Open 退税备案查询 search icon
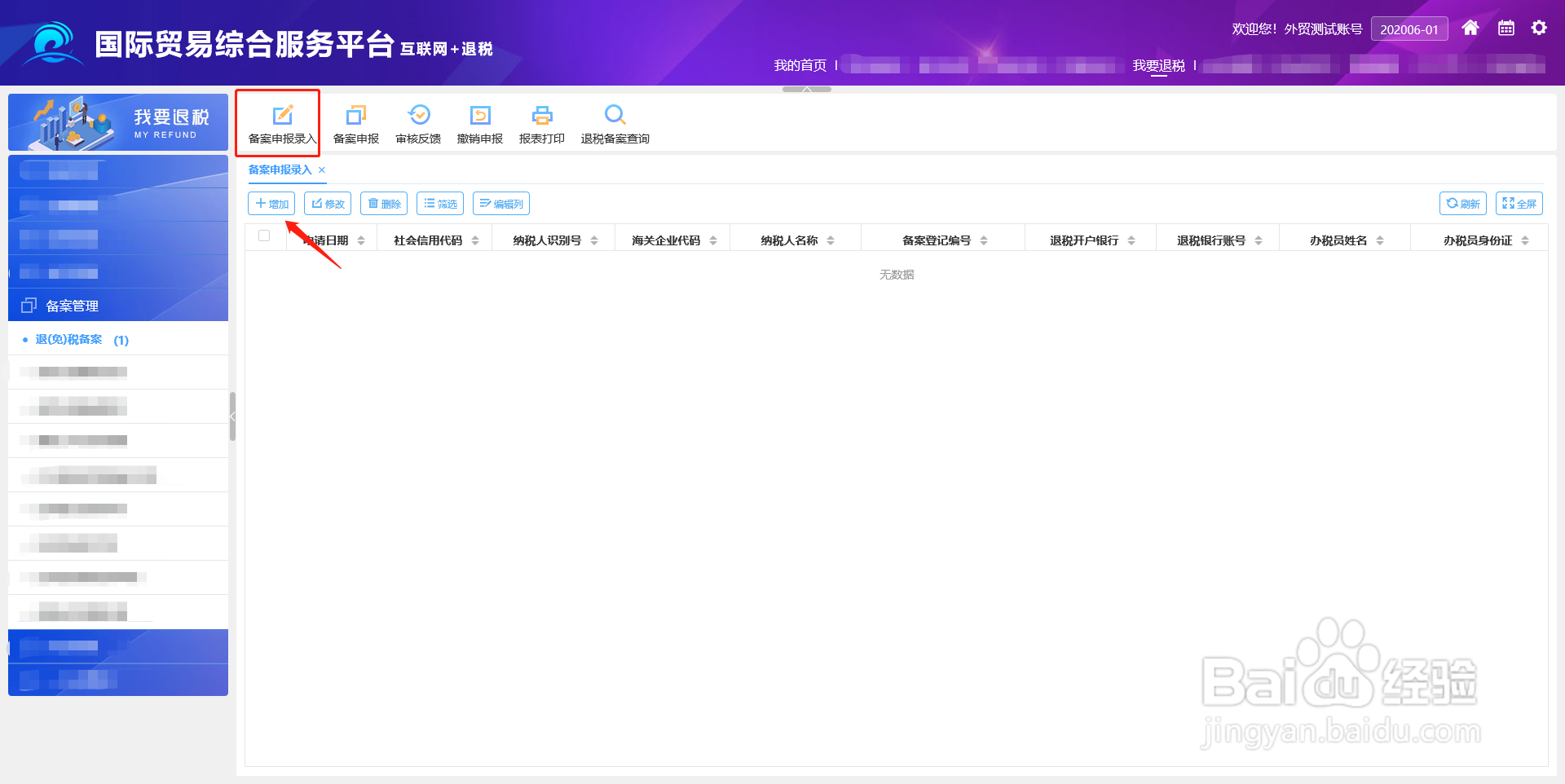 click(615, 115)
